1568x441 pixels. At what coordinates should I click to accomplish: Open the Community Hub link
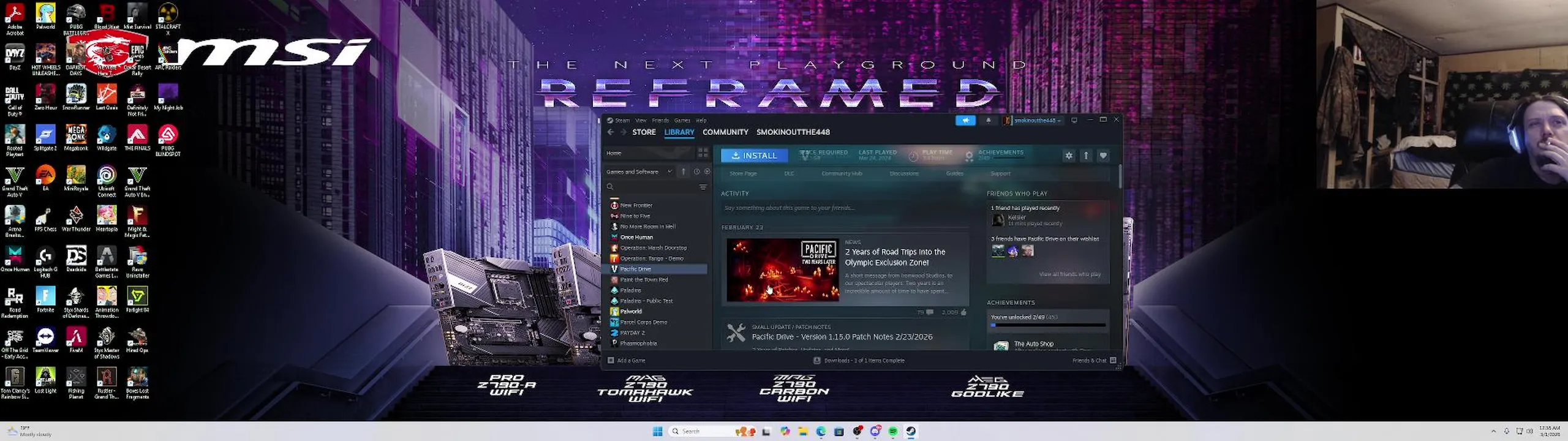pos(842,174)
